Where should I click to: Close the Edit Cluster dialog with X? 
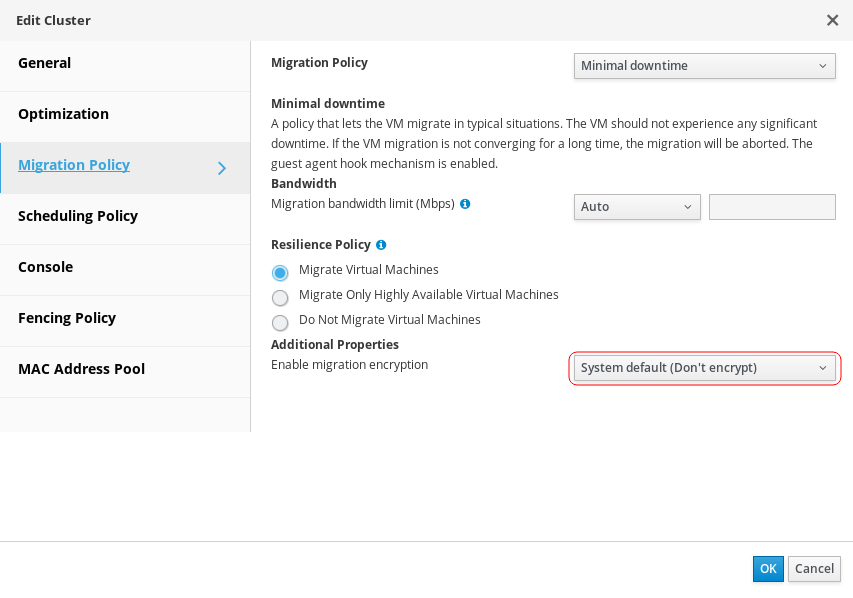pos(832,20)
